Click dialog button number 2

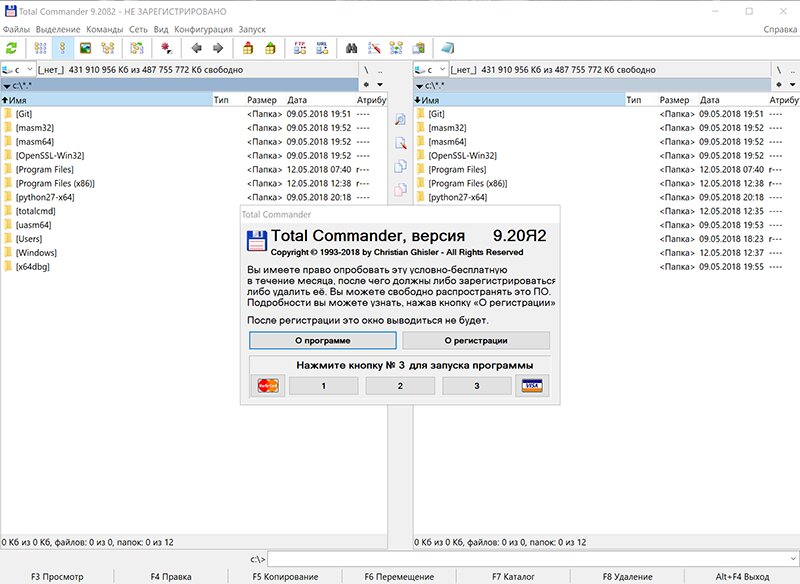coord(400,386)
